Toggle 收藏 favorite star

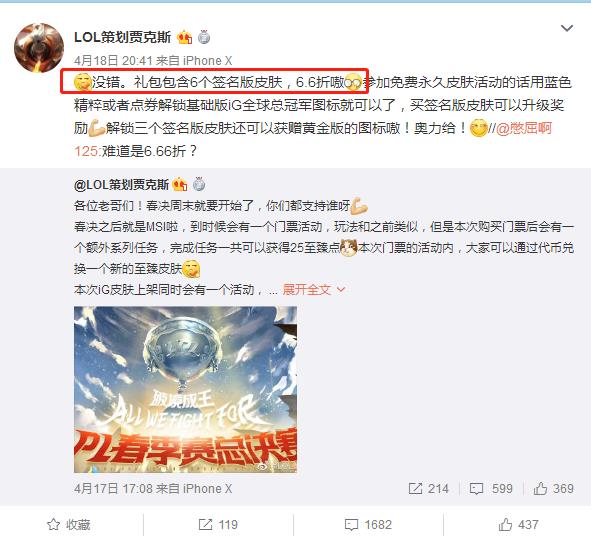tap(69, 524)
